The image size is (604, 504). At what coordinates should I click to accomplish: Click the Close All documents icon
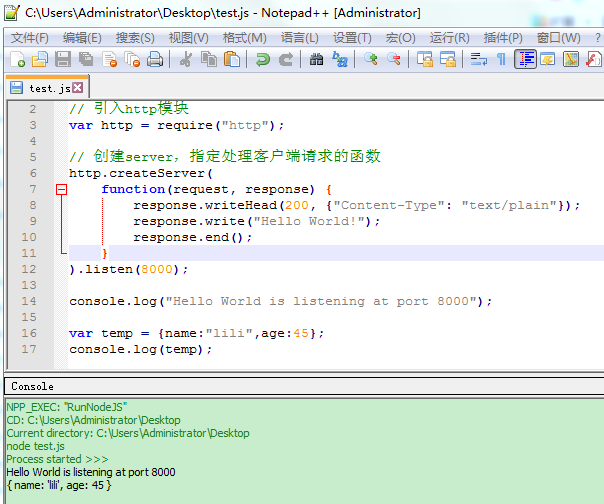132,59
